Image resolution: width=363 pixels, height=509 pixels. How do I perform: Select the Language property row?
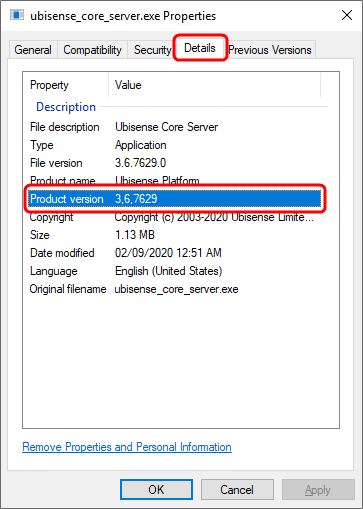tap(175, 271)
